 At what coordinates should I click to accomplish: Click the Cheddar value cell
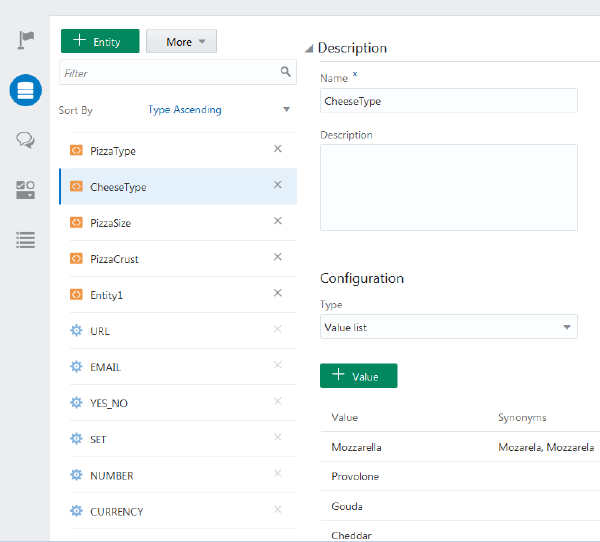point(351,535)
